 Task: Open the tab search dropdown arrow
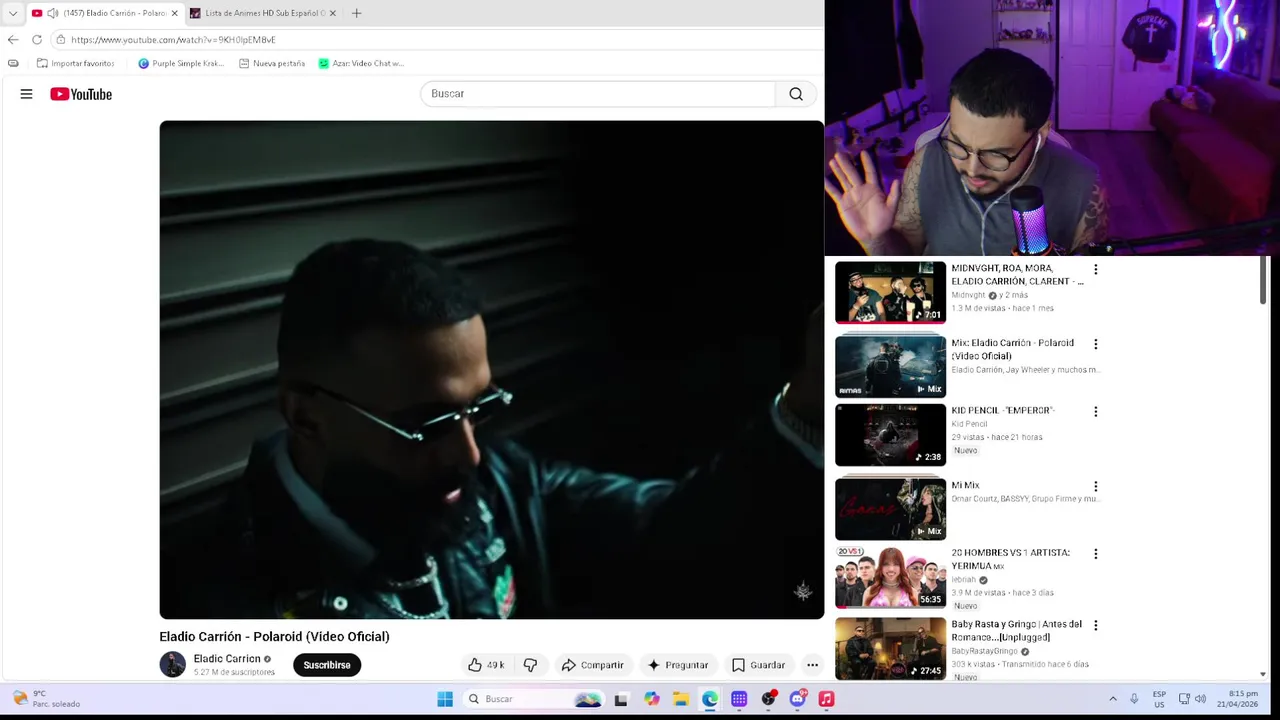(12, 13)
